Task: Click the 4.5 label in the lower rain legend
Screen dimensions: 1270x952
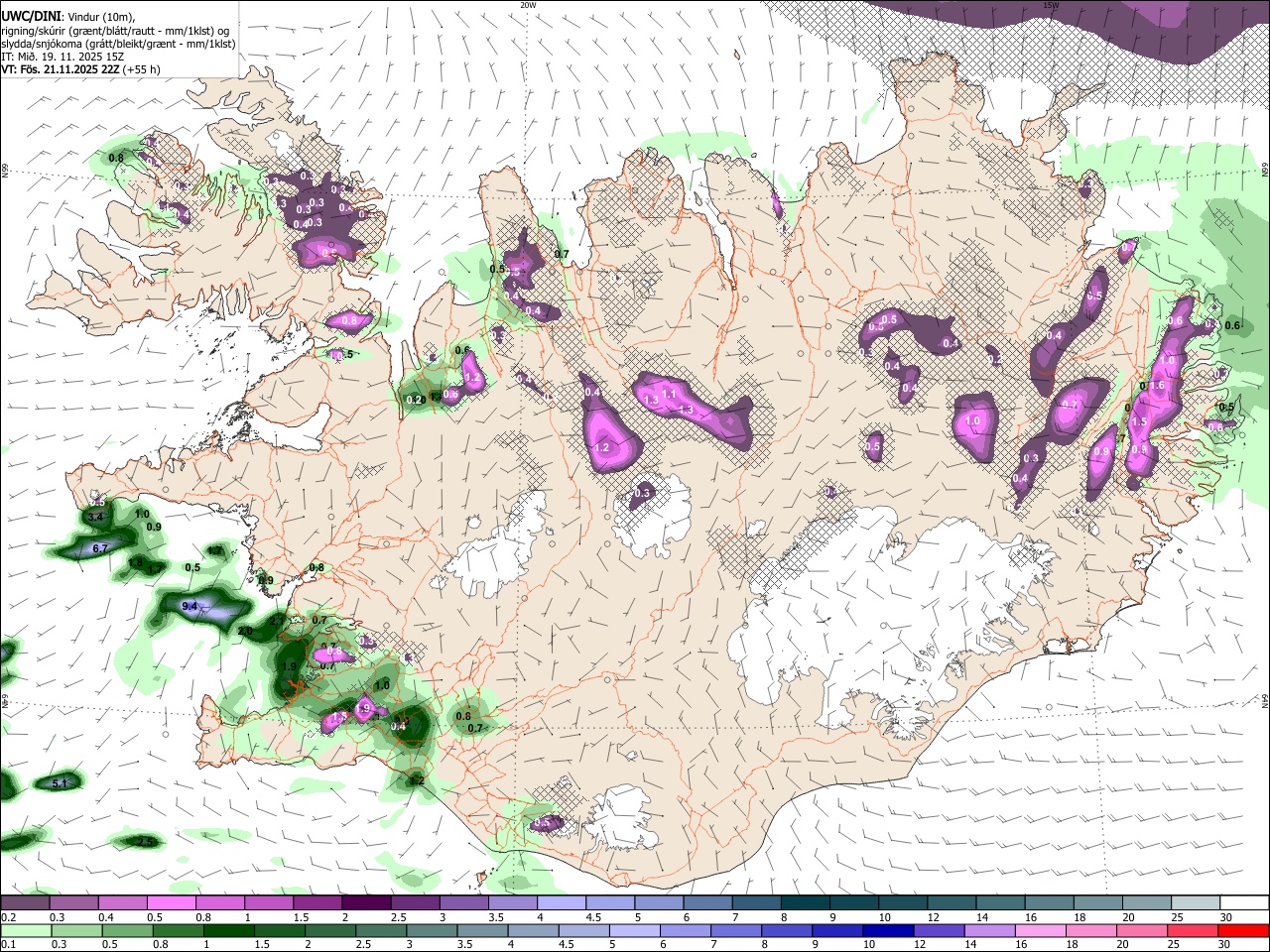Action: coord(567,945)
